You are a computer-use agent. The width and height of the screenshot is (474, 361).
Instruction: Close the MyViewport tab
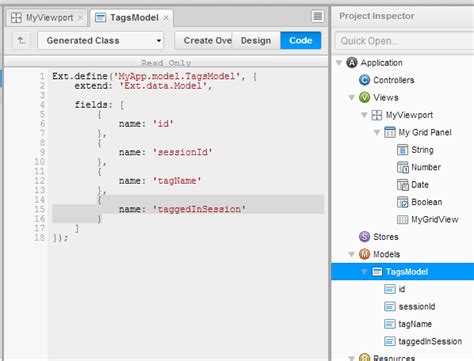tap(80, 18)
